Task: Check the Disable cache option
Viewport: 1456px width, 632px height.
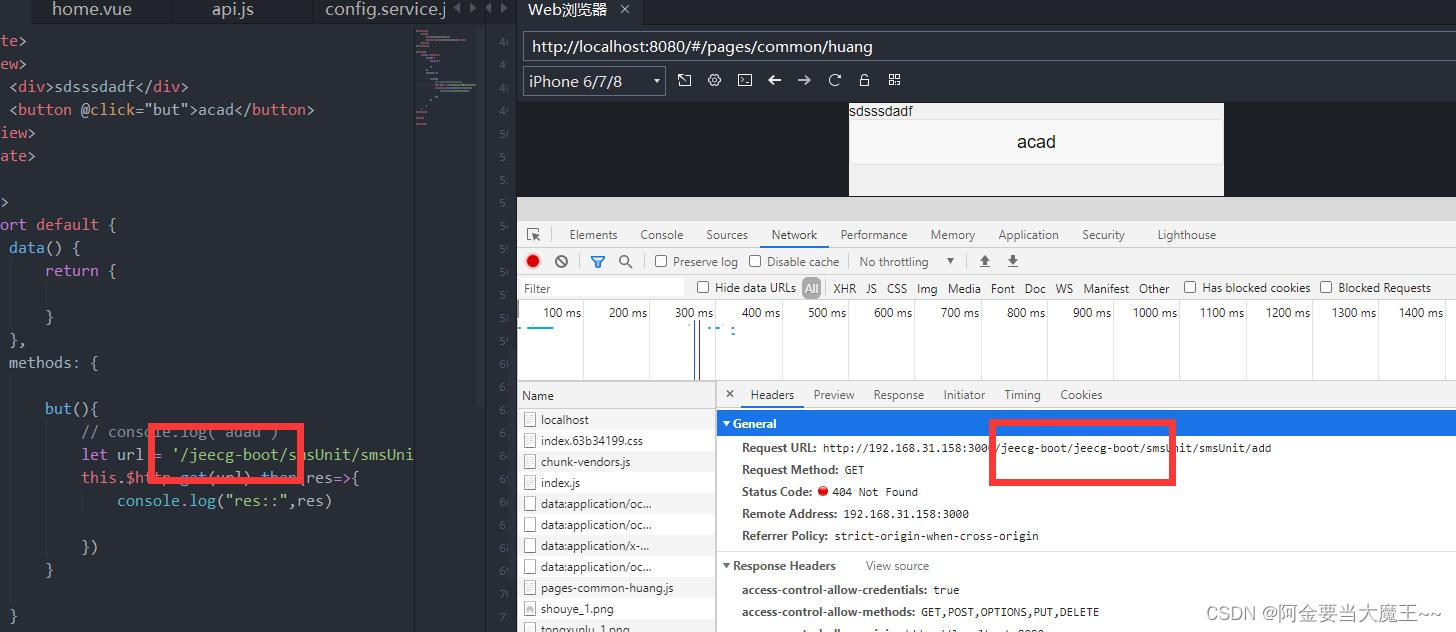Action: coord(755,261)
